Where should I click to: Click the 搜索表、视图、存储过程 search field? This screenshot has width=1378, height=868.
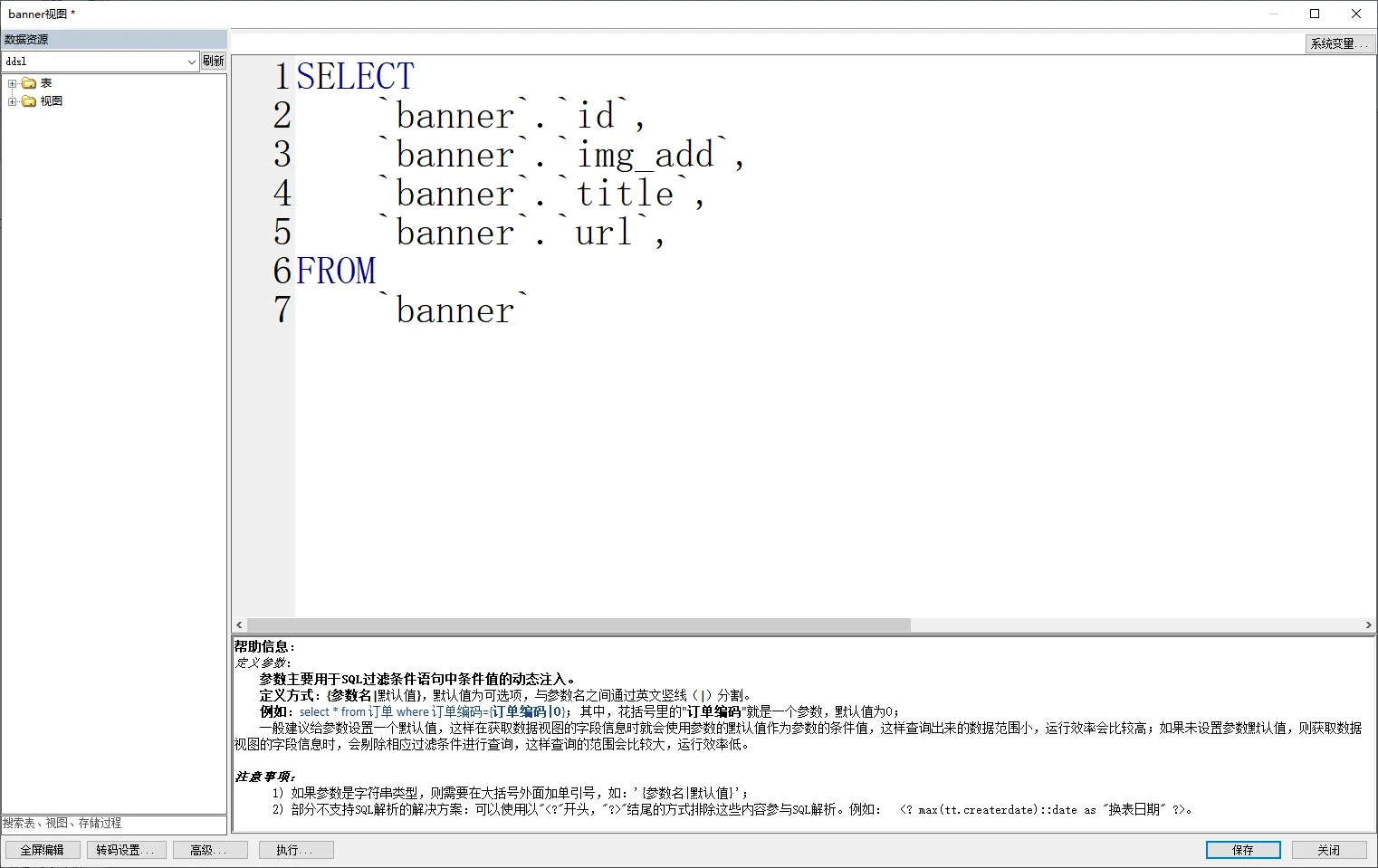(x=113, y=824)
